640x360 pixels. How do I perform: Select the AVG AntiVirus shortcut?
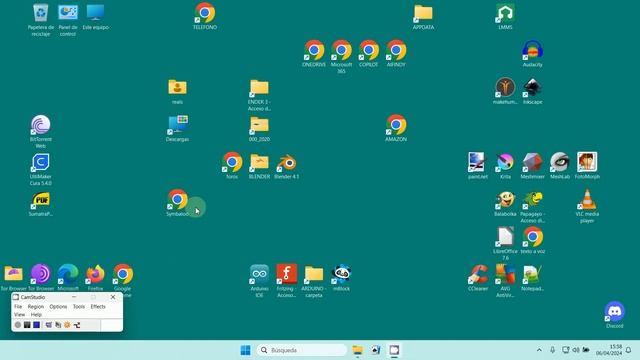coord(505,280)
